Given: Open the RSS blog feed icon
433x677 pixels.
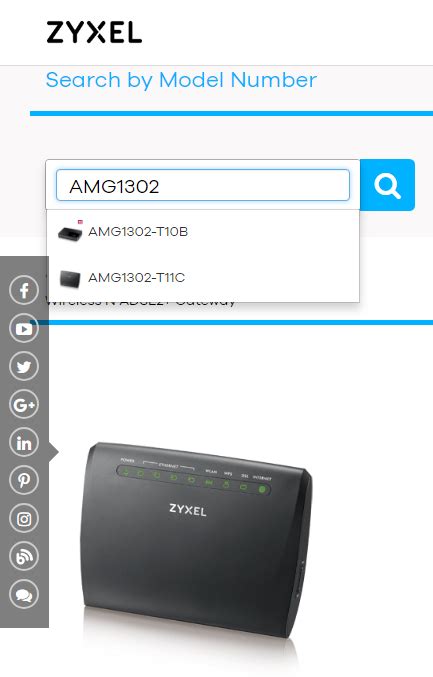Looking at the screenshot, I should point(24,556).
